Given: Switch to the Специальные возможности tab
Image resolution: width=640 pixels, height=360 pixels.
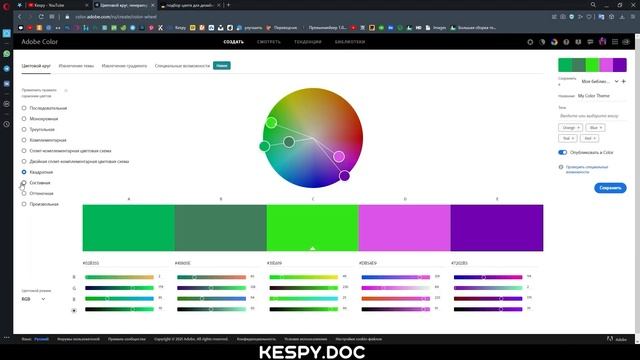Looking at the screenshot, I should (182, 66).
